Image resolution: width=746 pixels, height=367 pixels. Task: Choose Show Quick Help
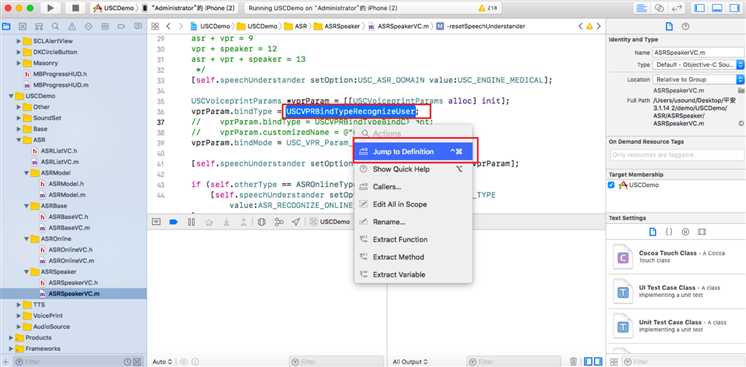tap(413, 169)
